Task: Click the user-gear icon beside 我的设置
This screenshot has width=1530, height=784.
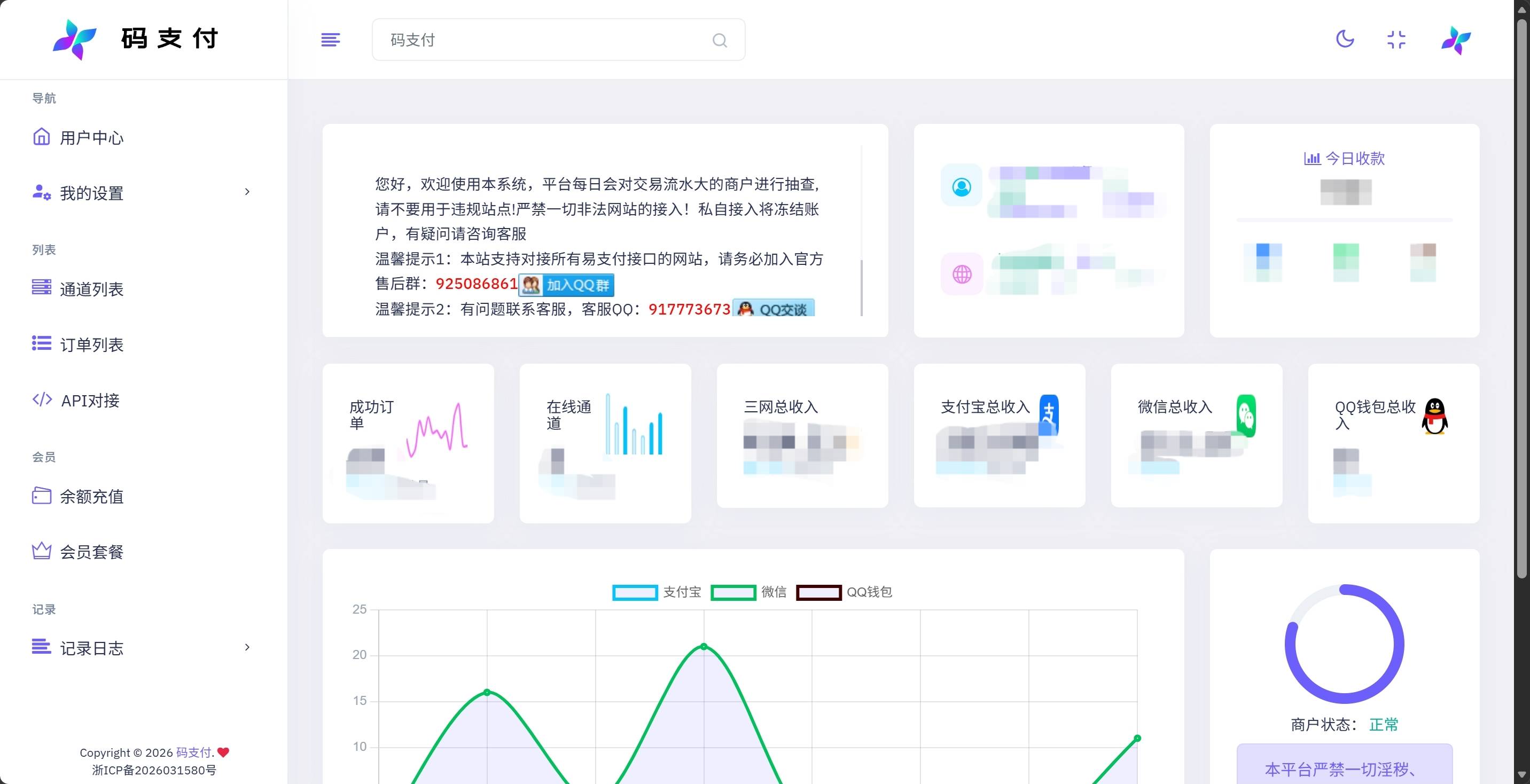Action: [42, 192]
